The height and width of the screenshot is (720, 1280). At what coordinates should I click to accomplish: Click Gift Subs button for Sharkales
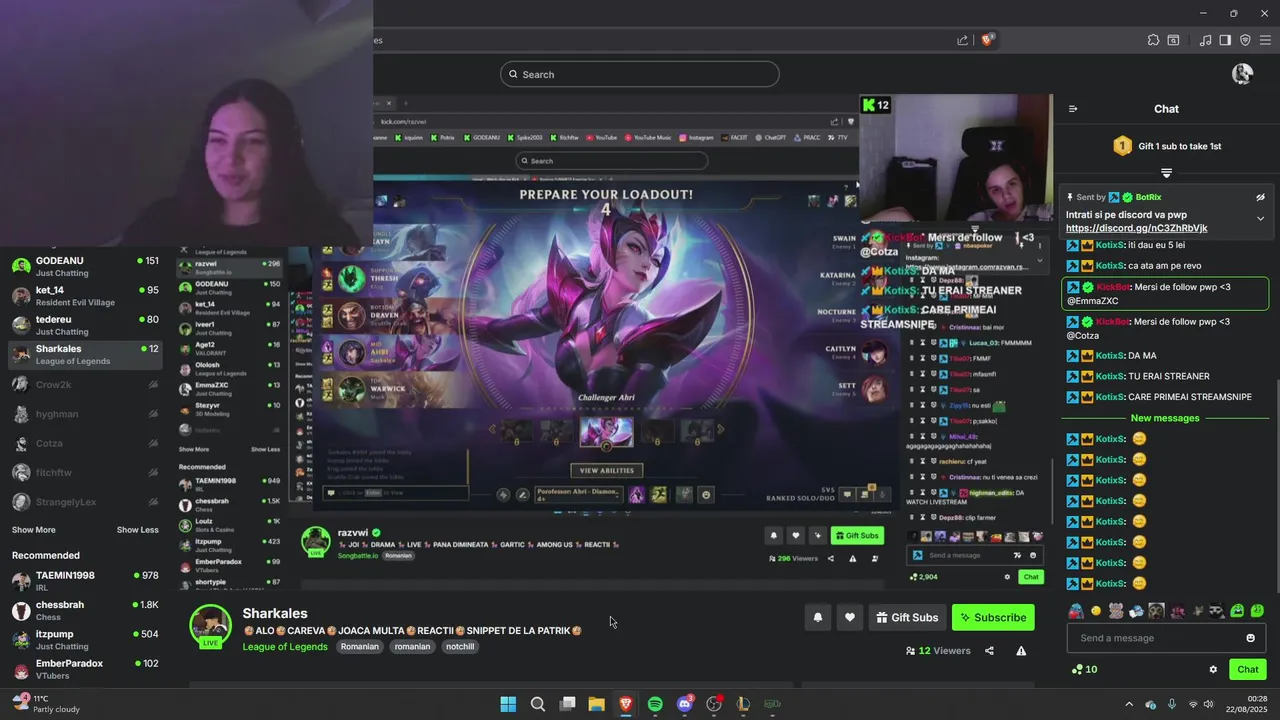[907, 618]
